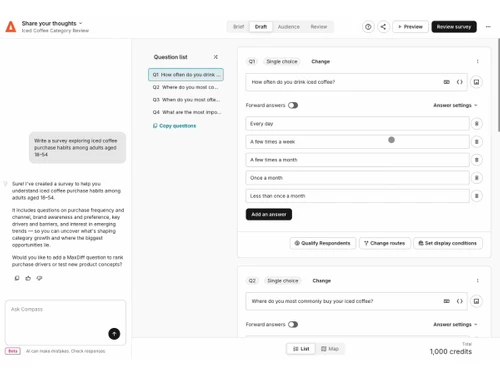
Task: Give thumbs up to Compass response
Action: point(28,278)
